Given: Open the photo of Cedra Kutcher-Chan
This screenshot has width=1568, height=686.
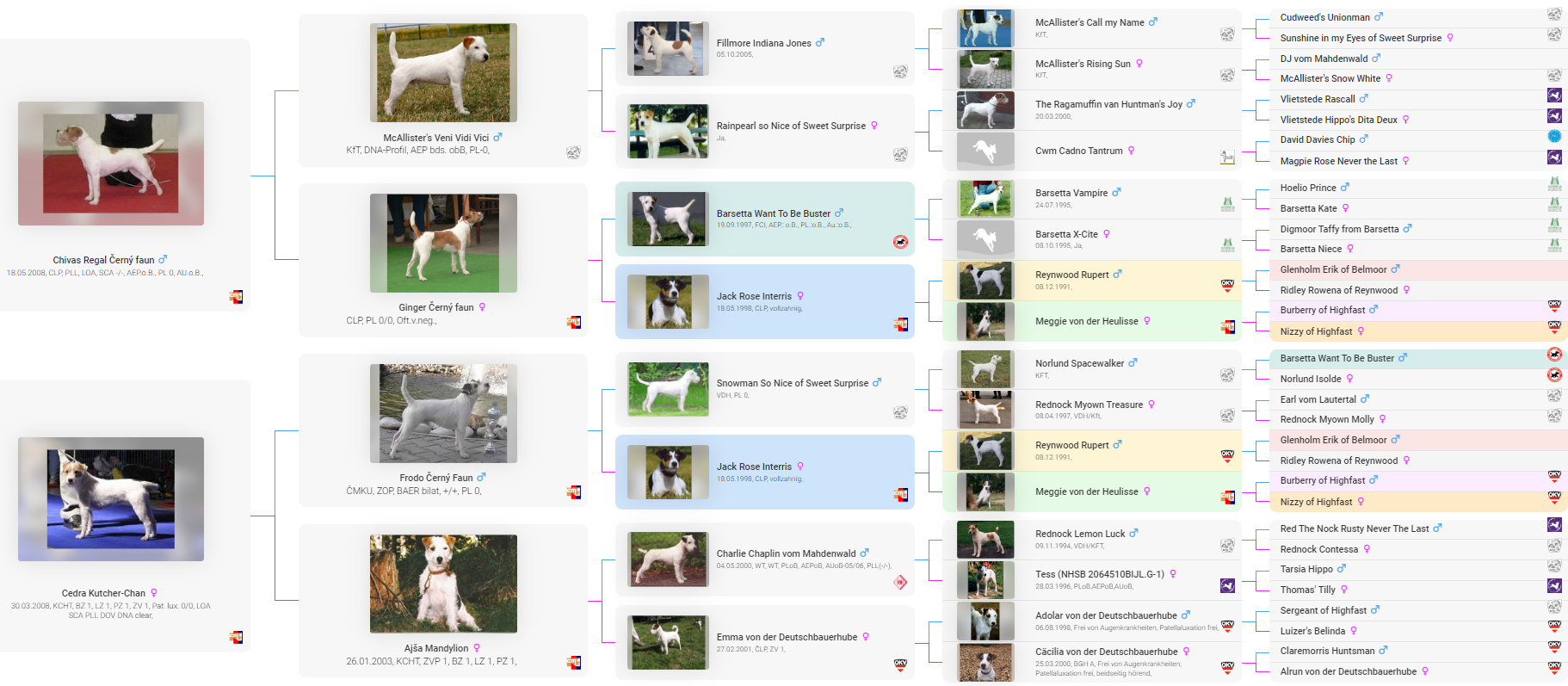Looking at the screenshot, I should pos(111,499).
